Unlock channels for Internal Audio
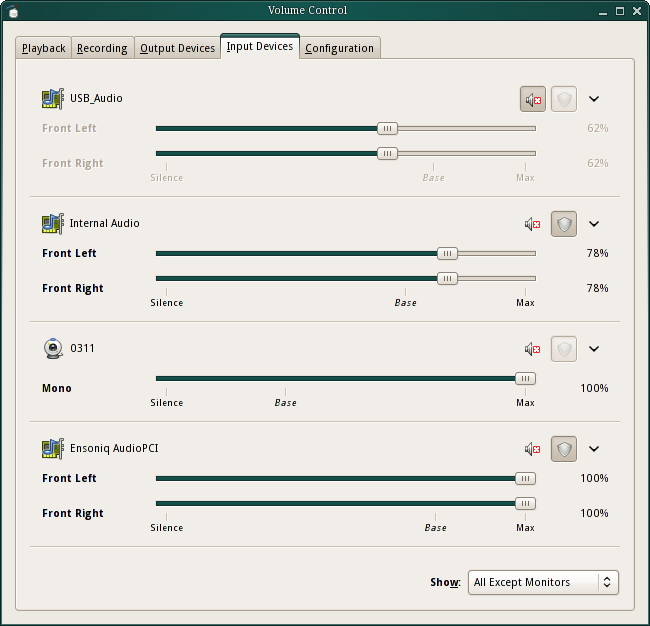 click(564, 224)
